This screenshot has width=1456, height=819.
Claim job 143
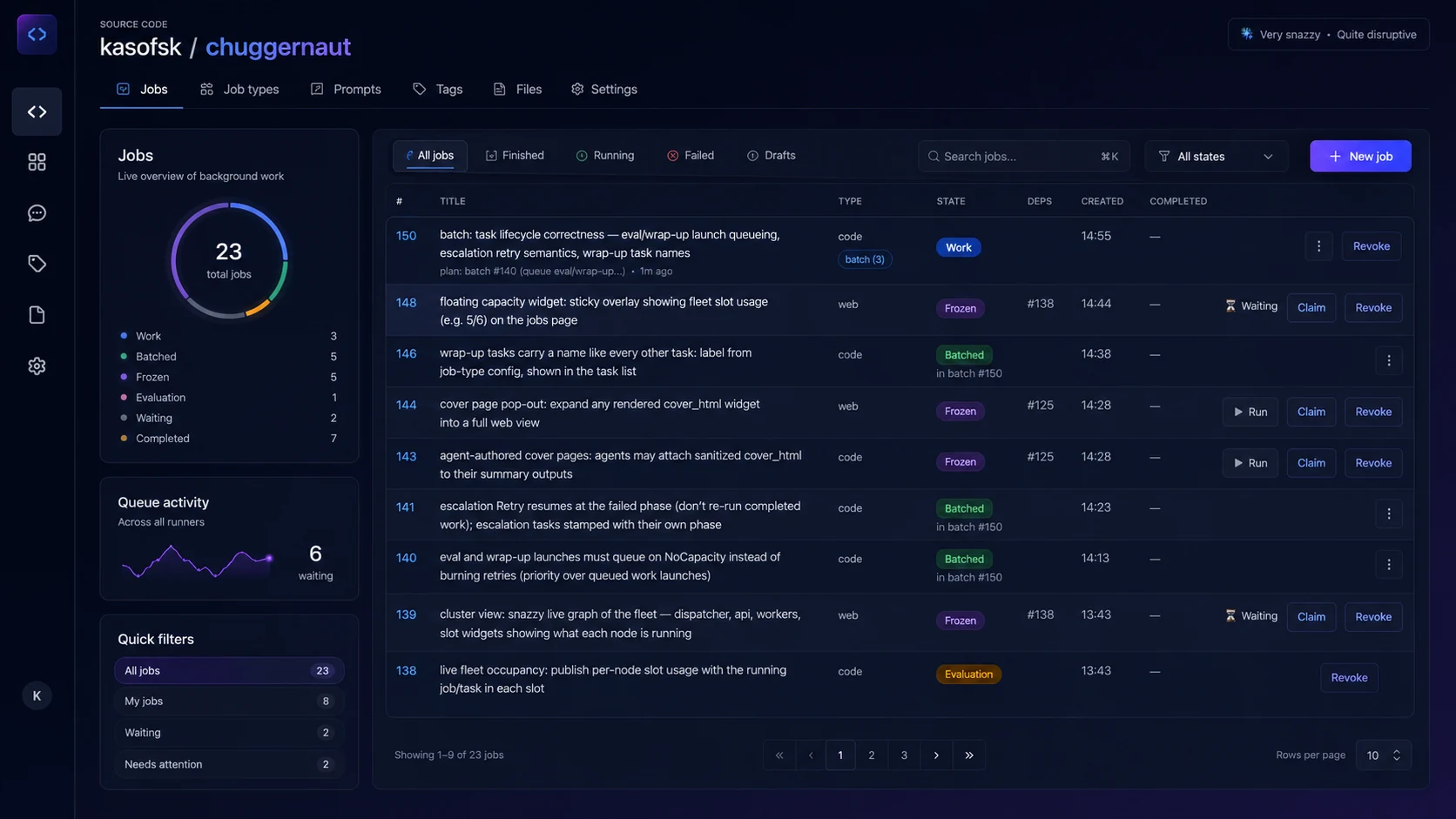click(1311, 463)
